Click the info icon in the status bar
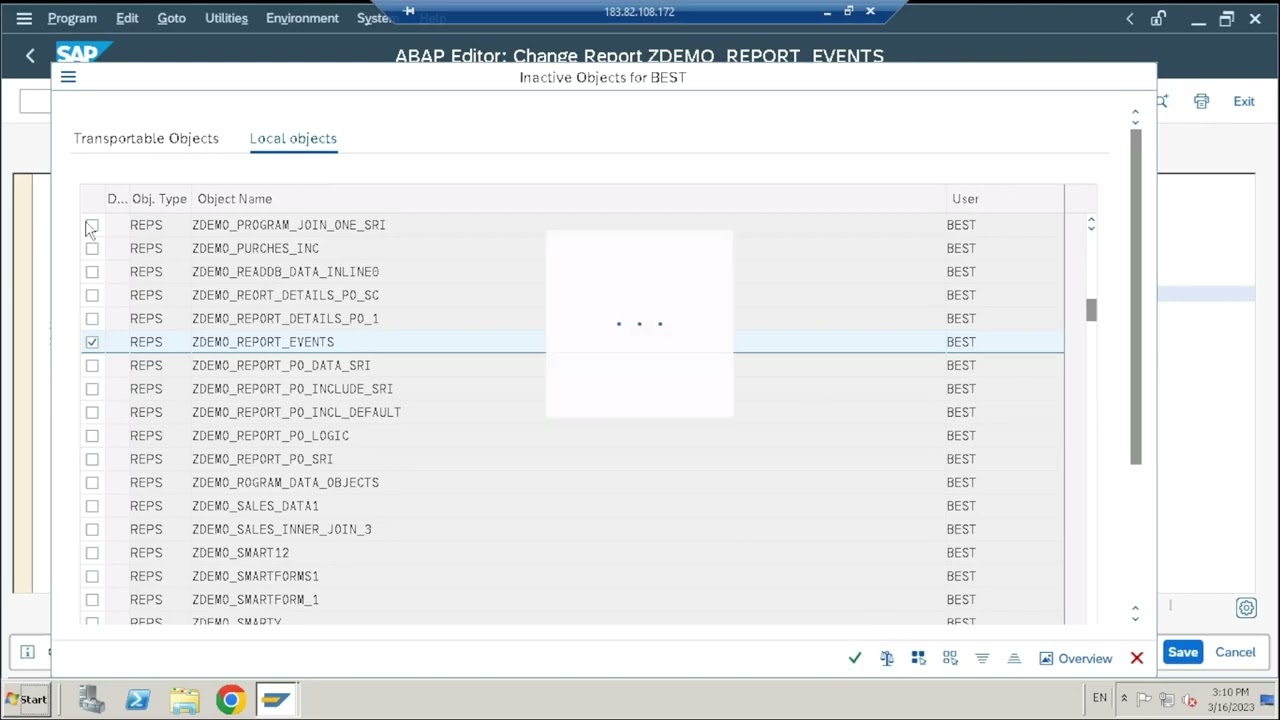Viewport: 1280px width, 720px height. point(27,652)
